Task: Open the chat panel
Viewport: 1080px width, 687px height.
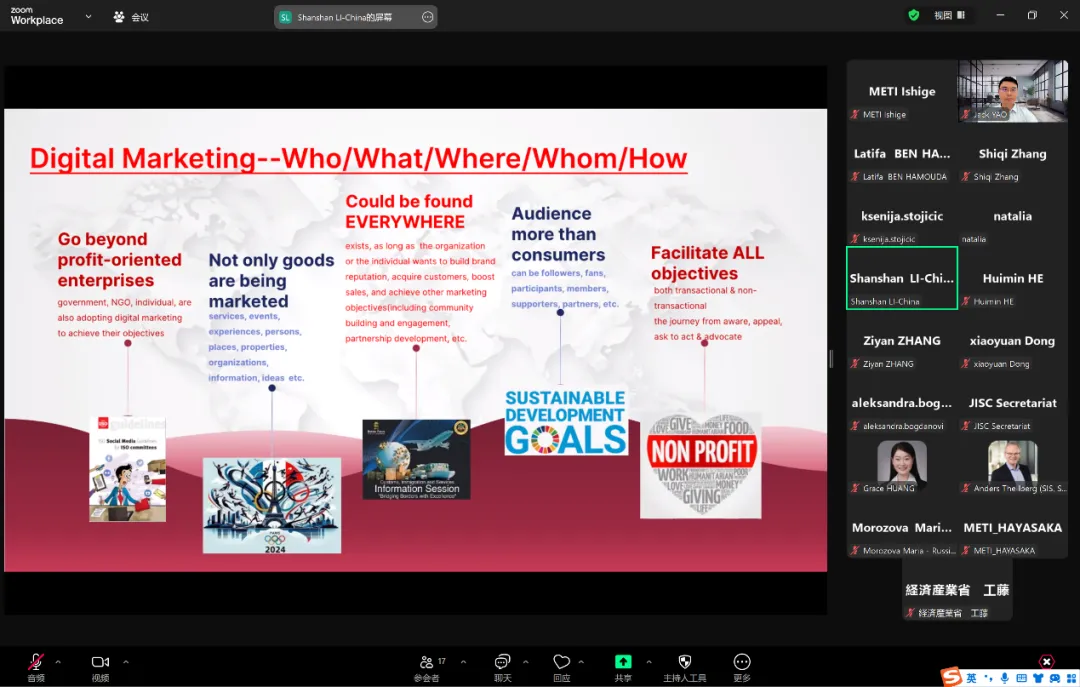Action: (x=503, y=666)
